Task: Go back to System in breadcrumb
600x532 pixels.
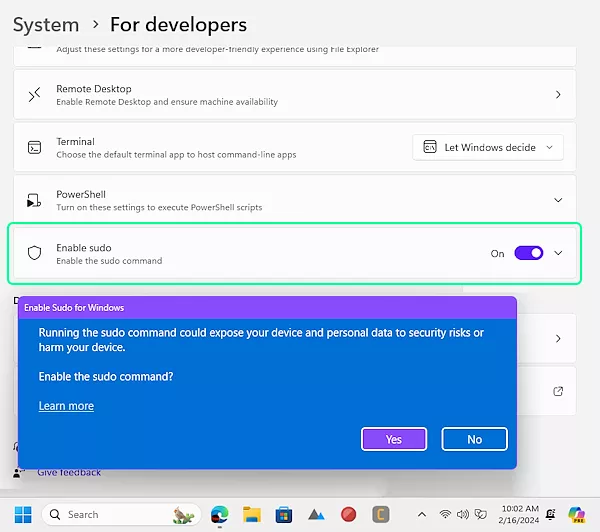Action: tap(46, 24)
